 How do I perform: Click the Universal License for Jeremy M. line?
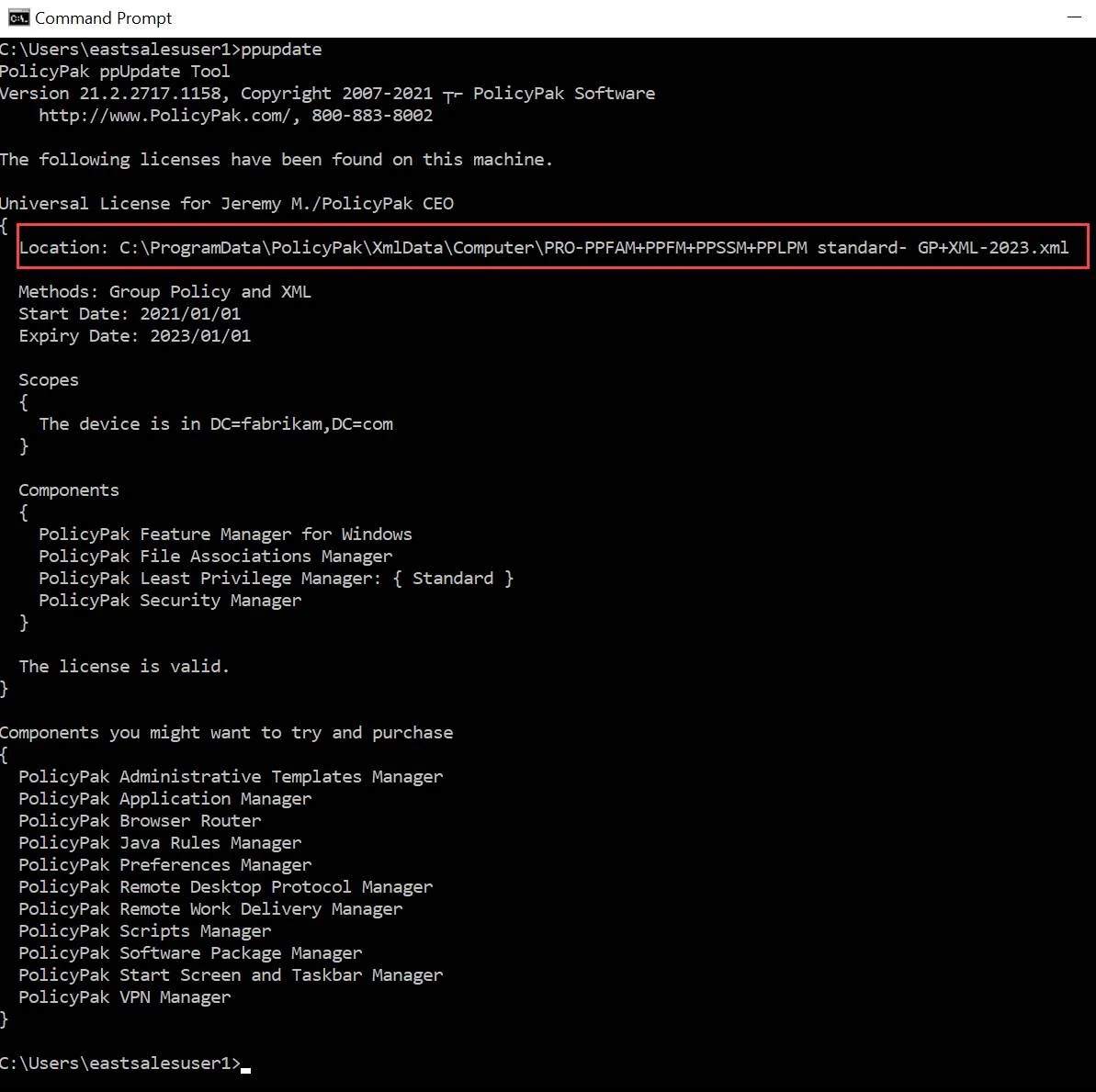[227, 203]
